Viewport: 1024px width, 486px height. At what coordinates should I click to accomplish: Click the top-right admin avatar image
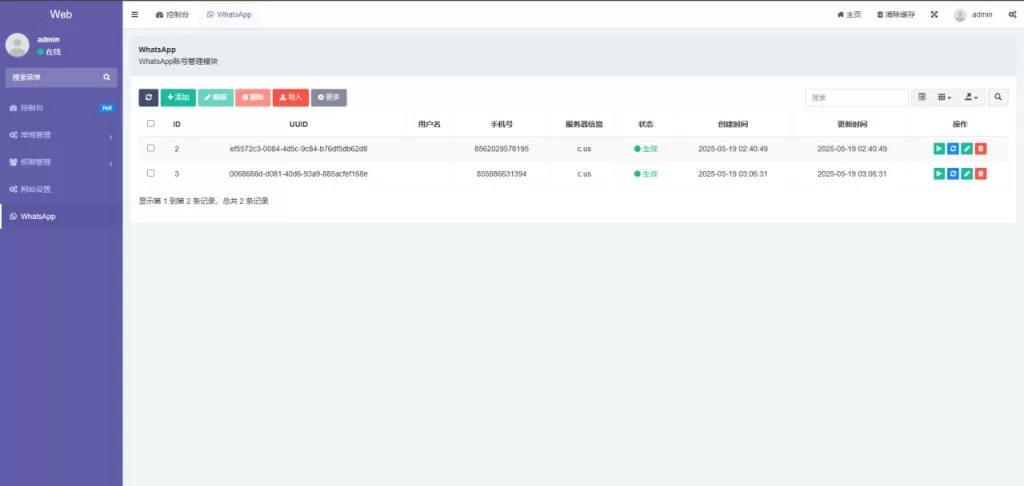pyautogui.click(x=960, y=14)
